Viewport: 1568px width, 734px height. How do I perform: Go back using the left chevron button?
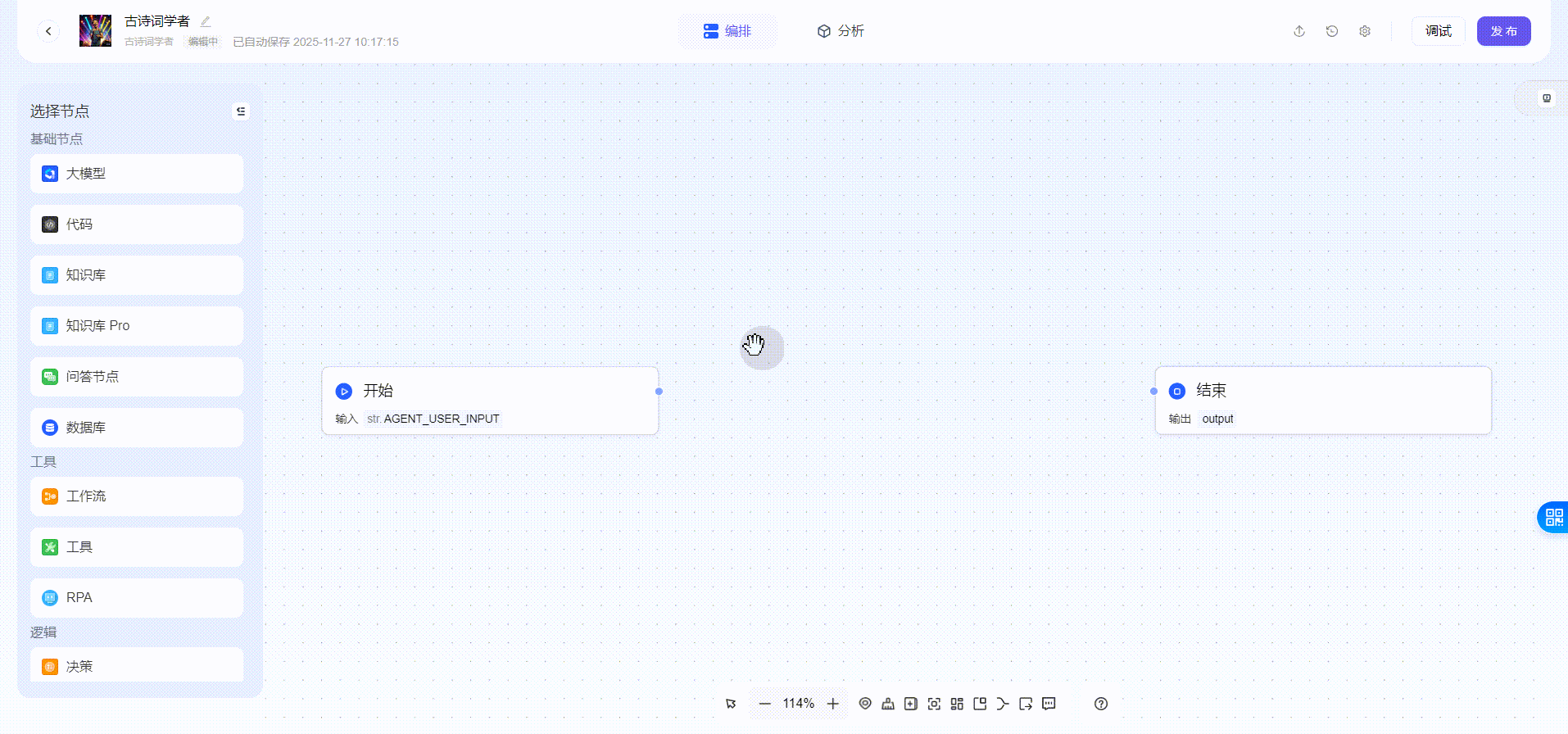(x=48, y=31)
